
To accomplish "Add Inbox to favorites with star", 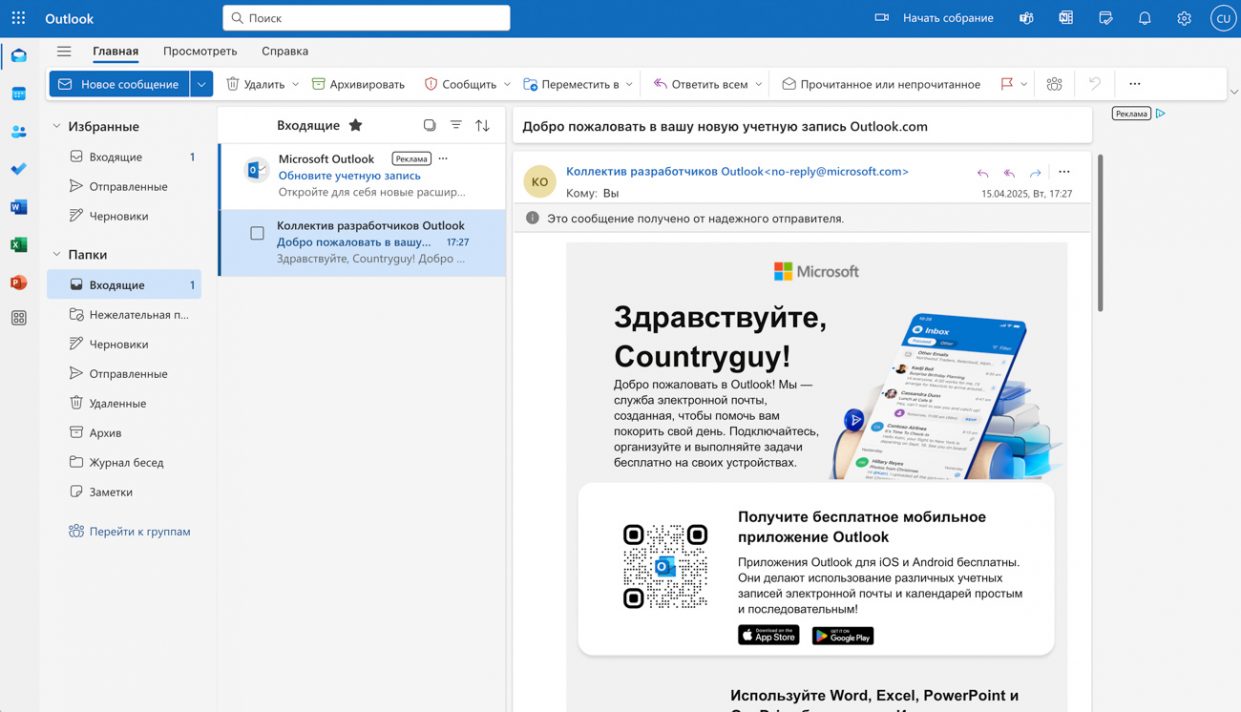I will tap(355, 125).
